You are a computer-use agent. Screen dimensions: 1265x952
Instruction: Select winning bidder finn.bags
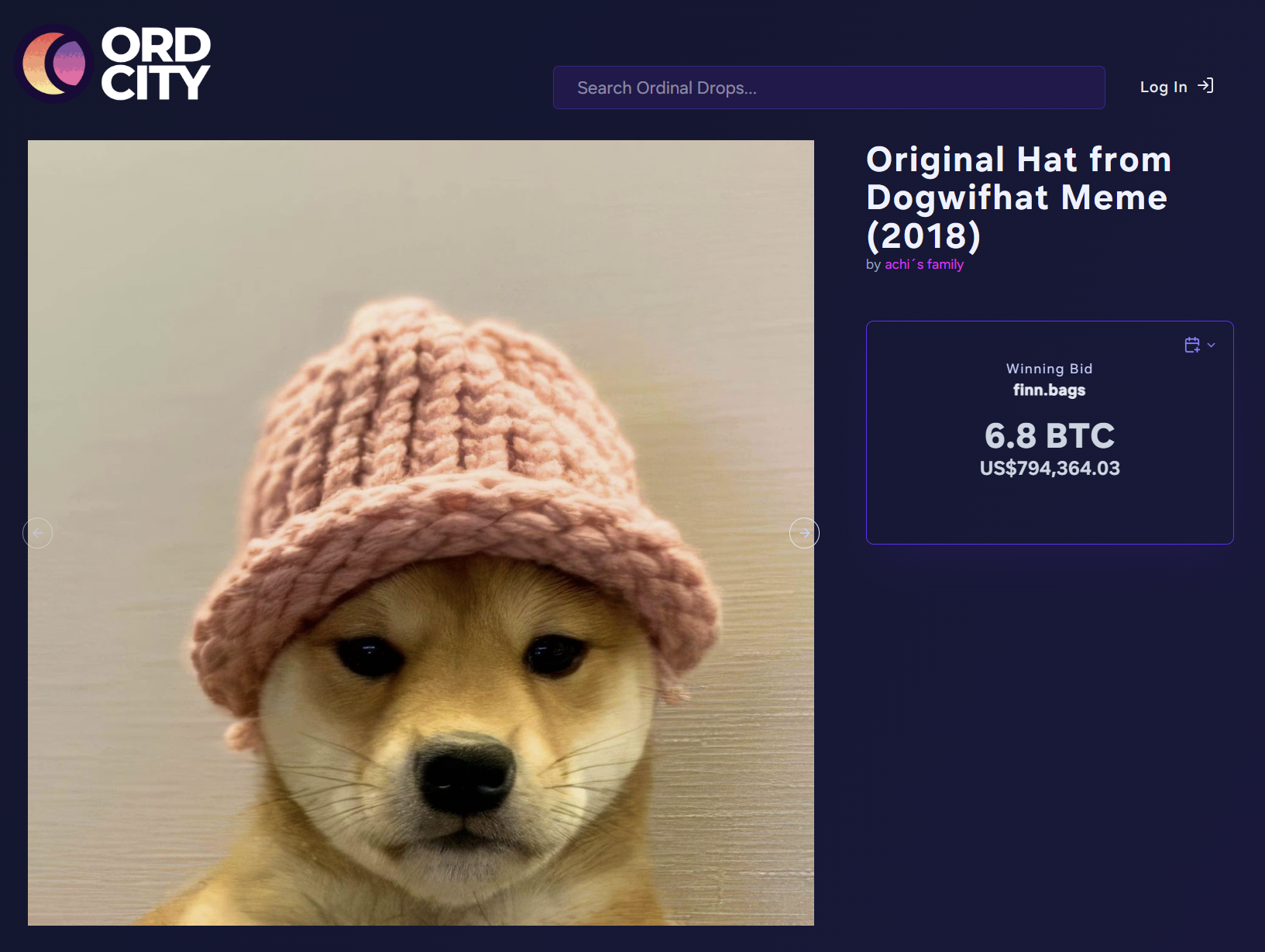(1050, 390)
